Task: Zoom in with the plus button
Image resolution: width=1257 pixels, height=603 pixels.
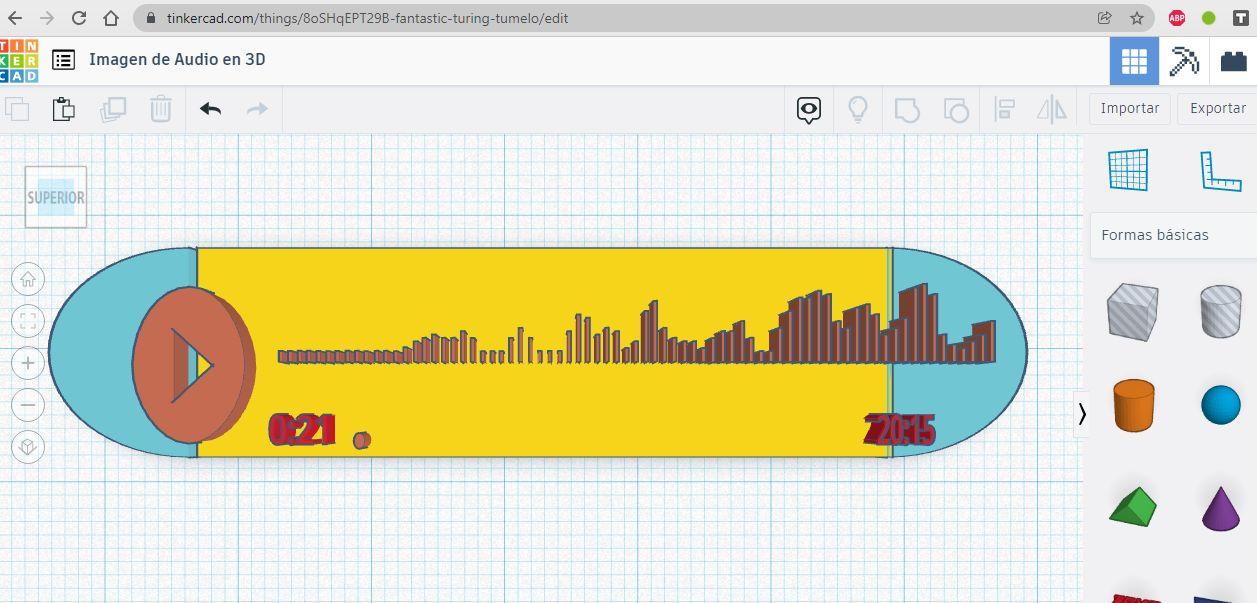Action: point(28,362)
